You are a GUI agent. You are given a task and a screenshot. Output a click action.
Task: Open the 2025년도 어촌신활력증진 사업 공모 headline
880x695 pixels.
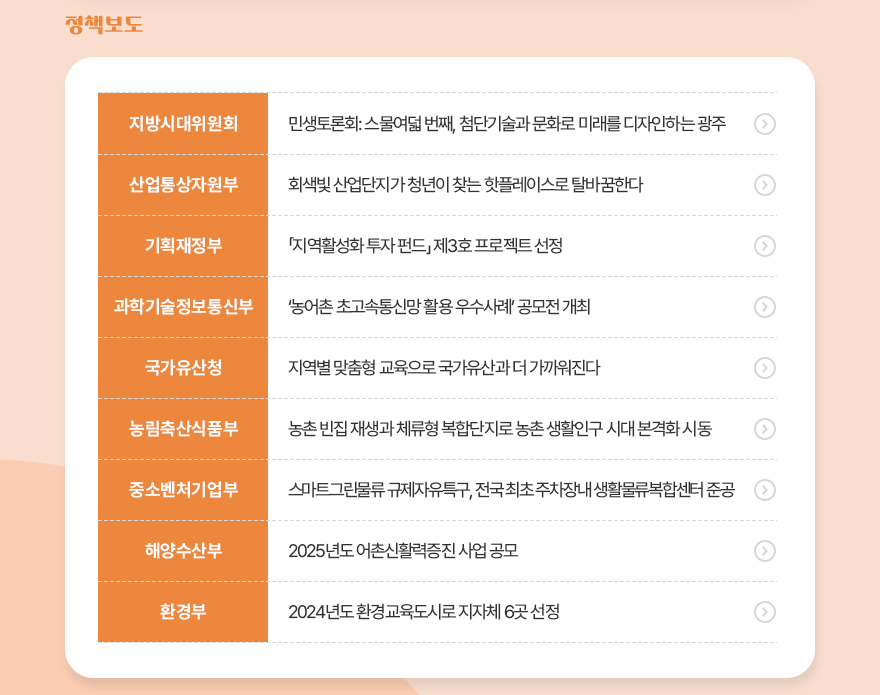click(x=403, y=551)
